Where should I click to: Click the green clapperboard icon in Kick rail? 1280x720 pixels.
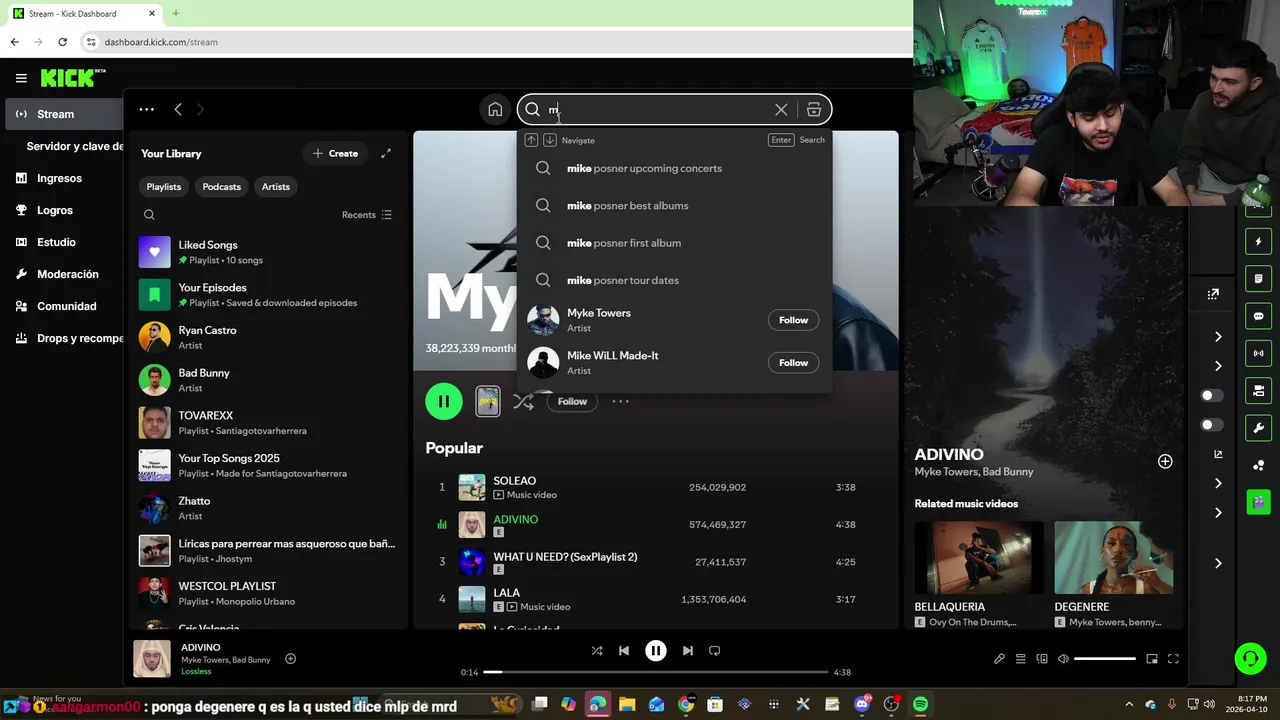pyautogui.click(x=1258, y=502)
